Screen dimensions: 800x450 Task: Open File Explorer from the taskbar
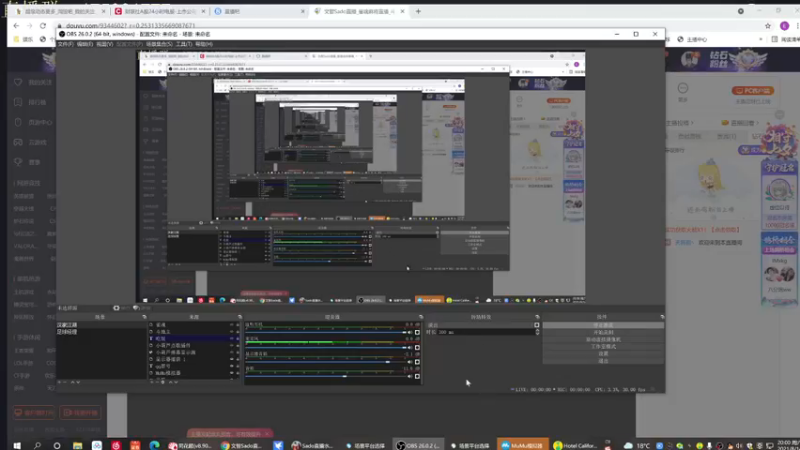(x=77, y=445)
